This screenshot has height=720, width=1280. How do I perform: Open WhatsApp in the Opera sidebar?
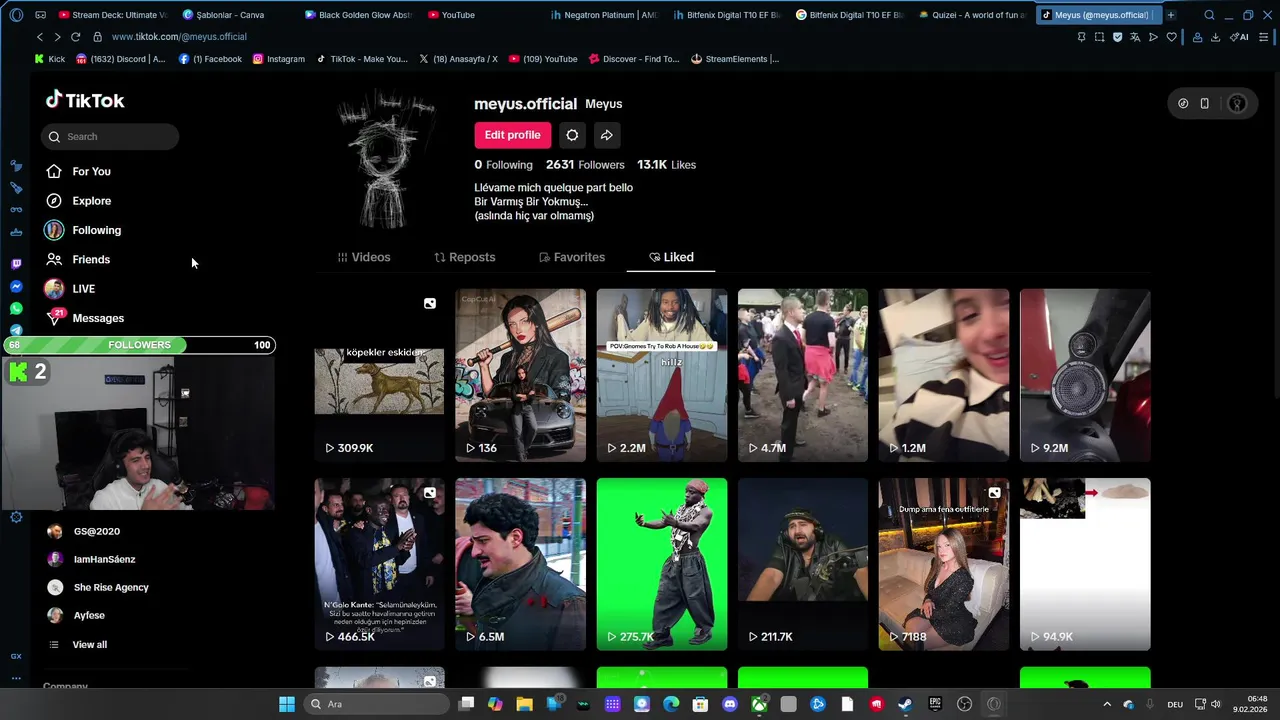pos(16,309)
